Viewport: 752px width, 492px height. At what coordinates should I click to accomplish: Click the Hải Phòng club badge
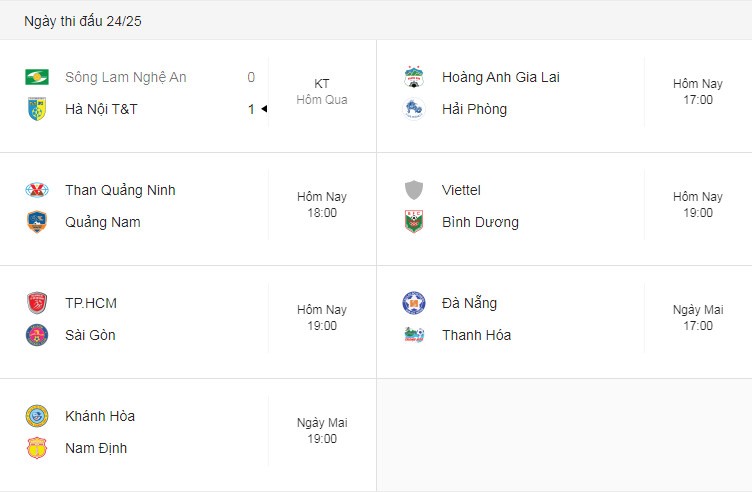(413, 109)
